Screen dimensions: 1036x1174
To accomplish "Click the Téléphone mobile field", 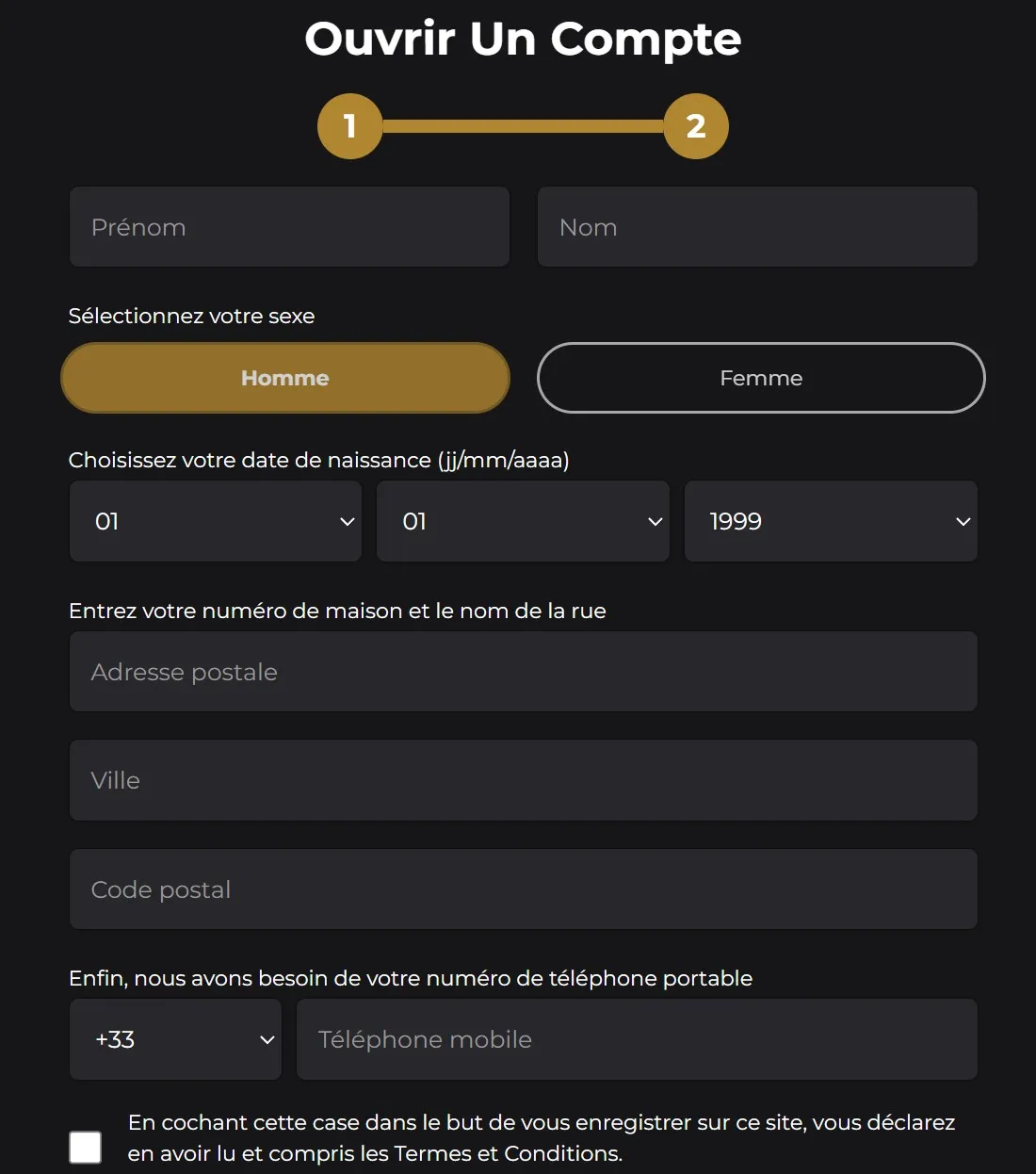I will 637,1039.
